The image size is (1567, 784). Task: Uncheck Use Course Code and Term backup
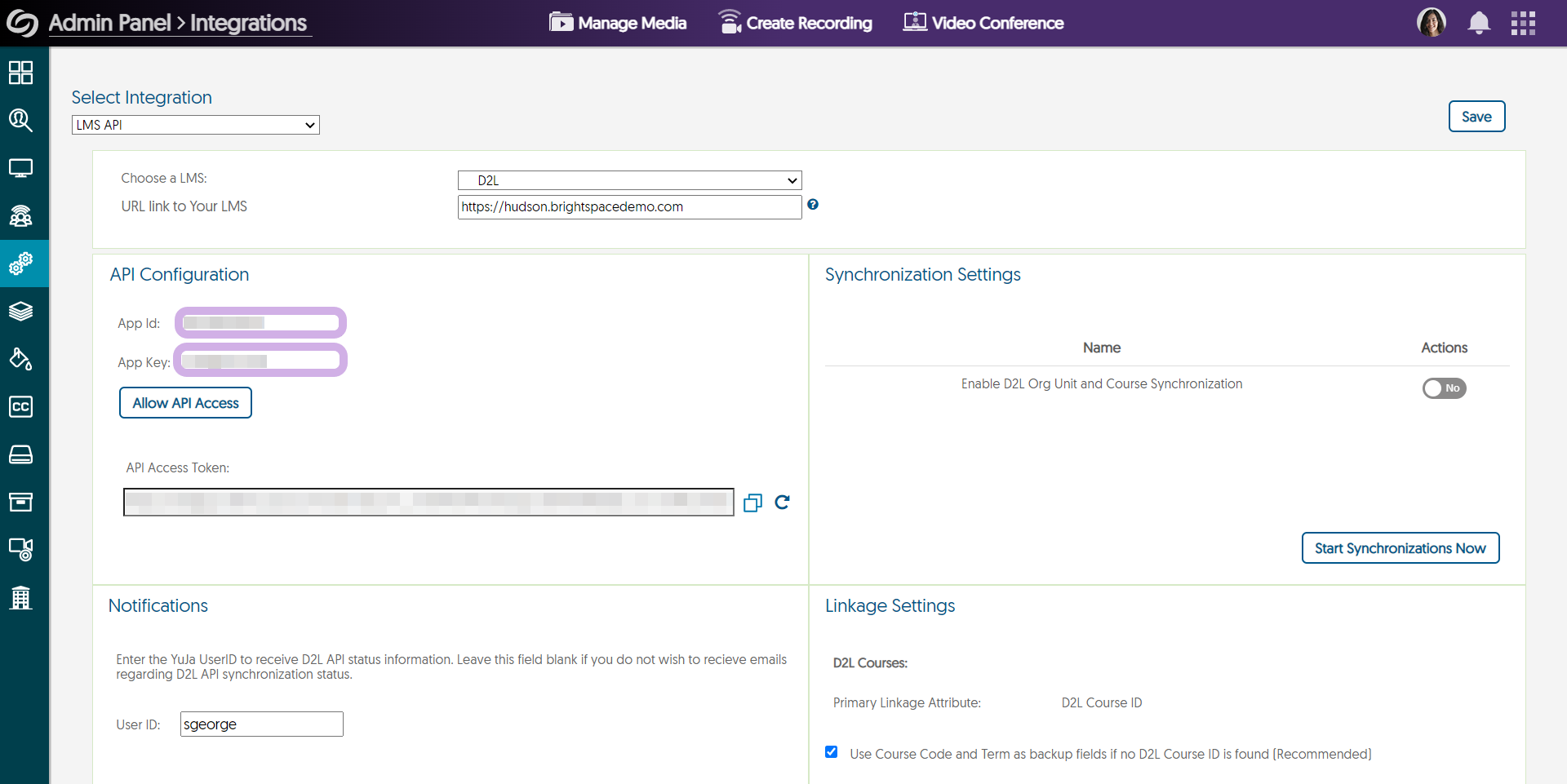[831, 752]
